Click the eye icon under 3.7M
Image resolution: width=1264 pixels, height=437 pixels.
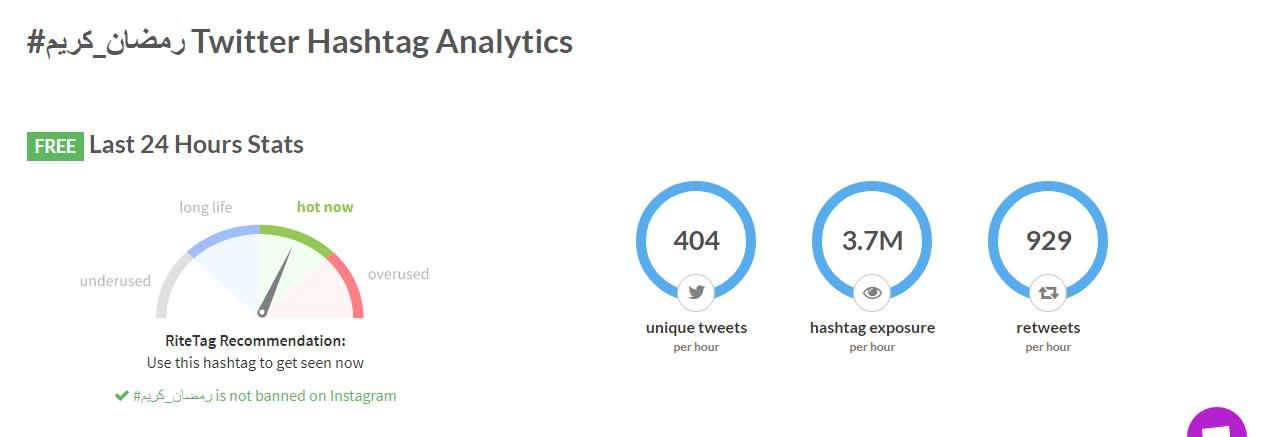point(872,293)
